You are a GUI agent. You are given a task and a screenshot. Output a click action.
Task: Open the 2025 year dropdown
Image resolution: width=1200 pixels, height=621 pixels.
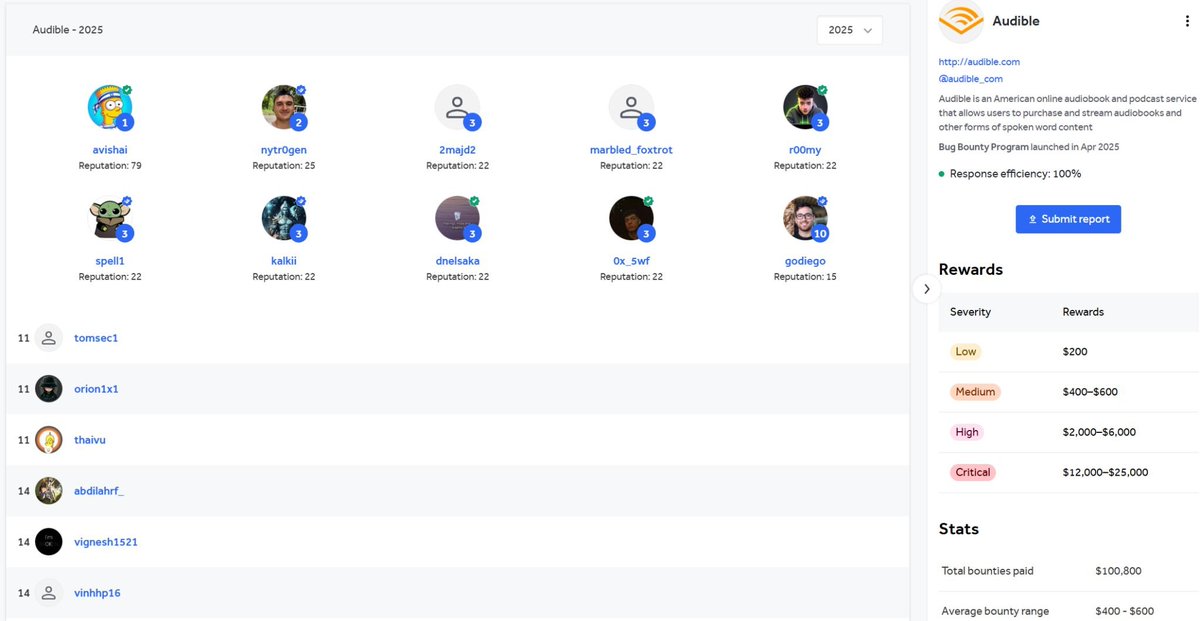point(849,30)
